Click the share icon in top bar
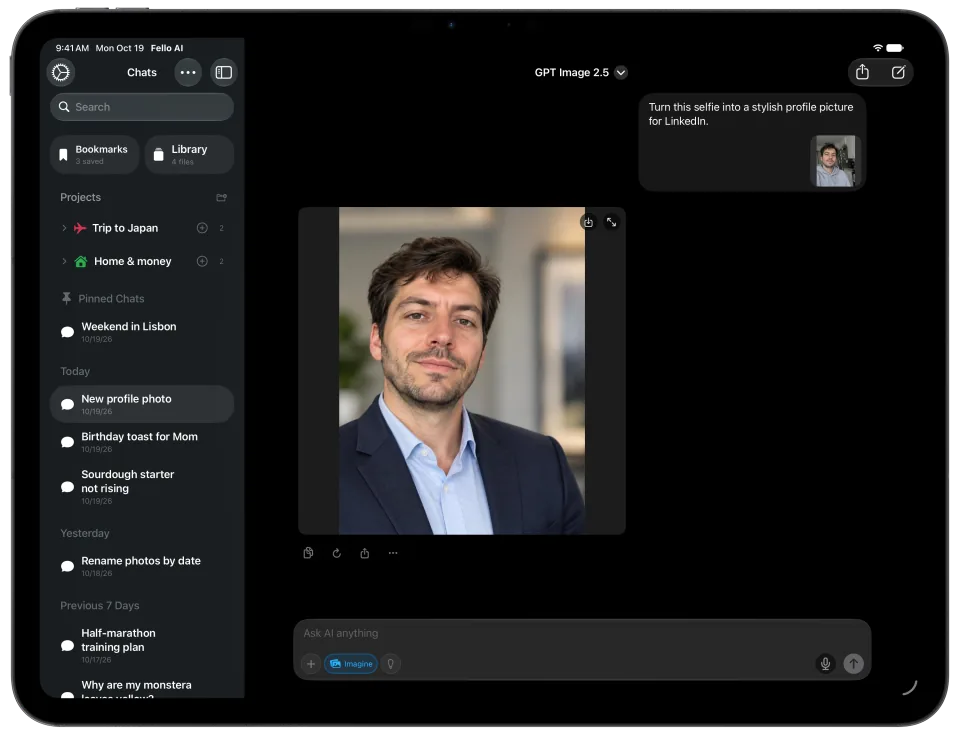Viewport: 960px width, 736px height. point(862,72)
